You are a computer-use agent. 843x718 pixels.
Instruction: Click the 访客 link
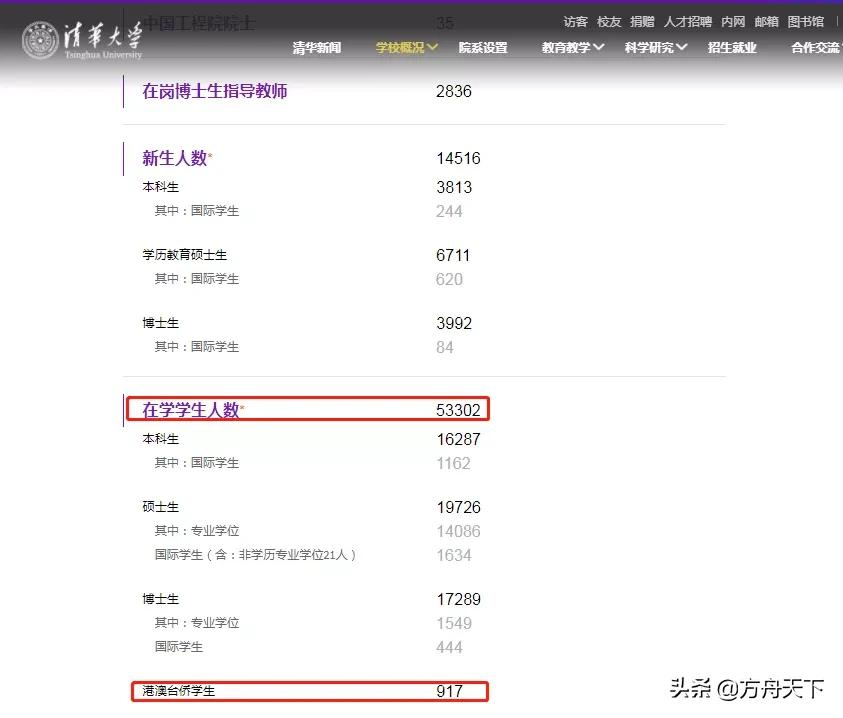(575, 20)
